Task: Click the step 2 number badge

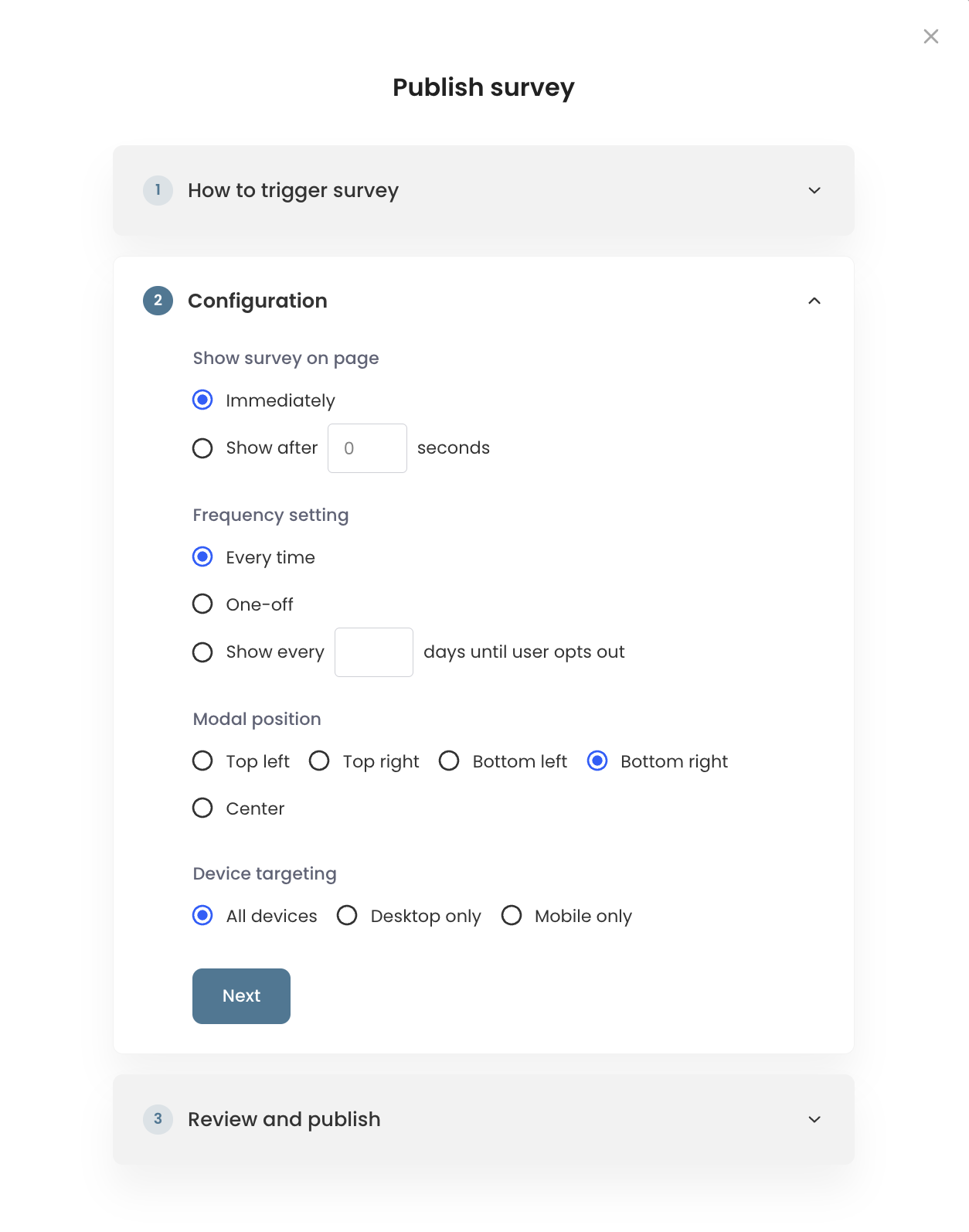Action: pyautogui.click(x=158, y=301)
